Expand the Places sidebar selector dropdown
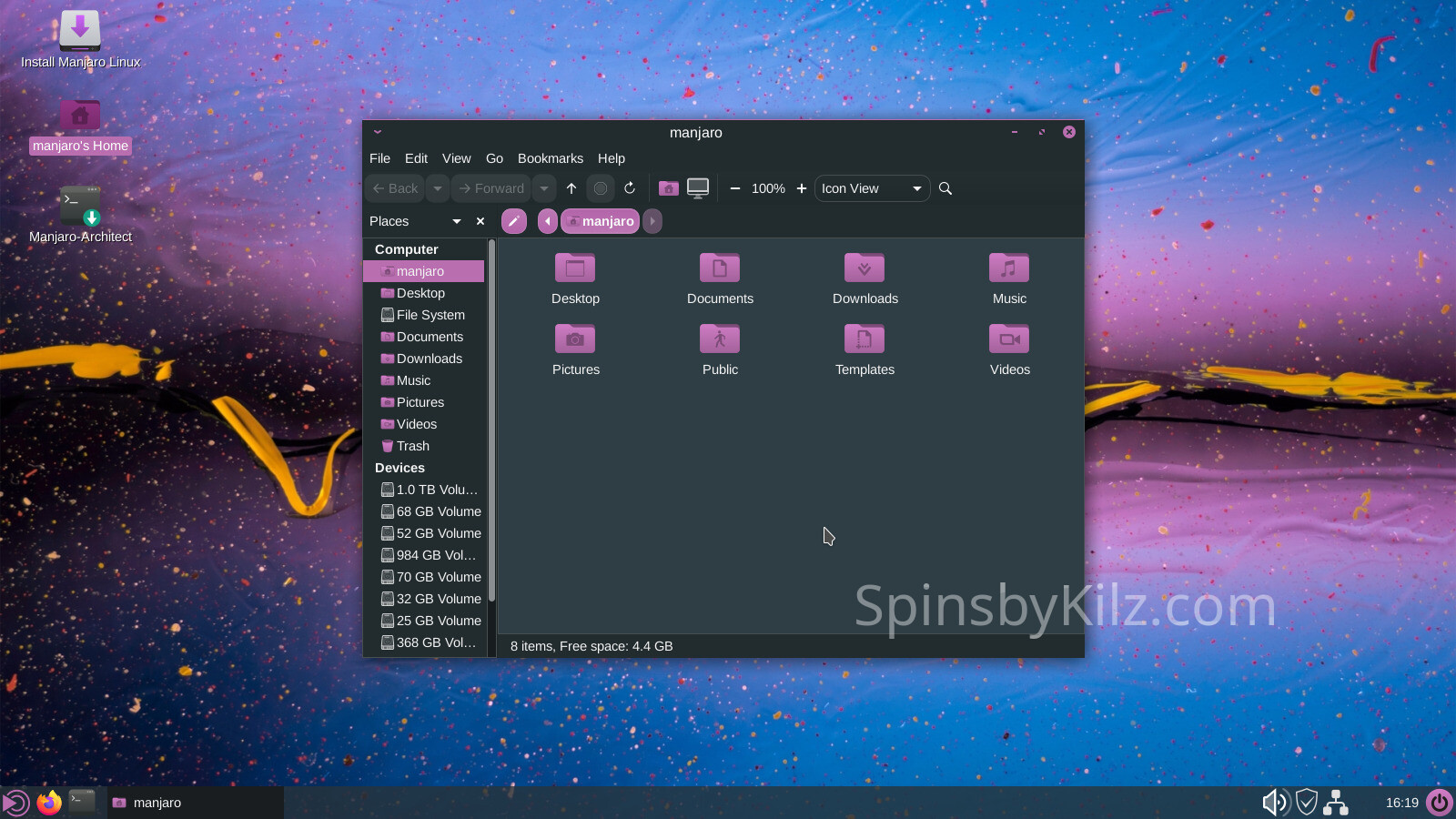 [456, 221]
